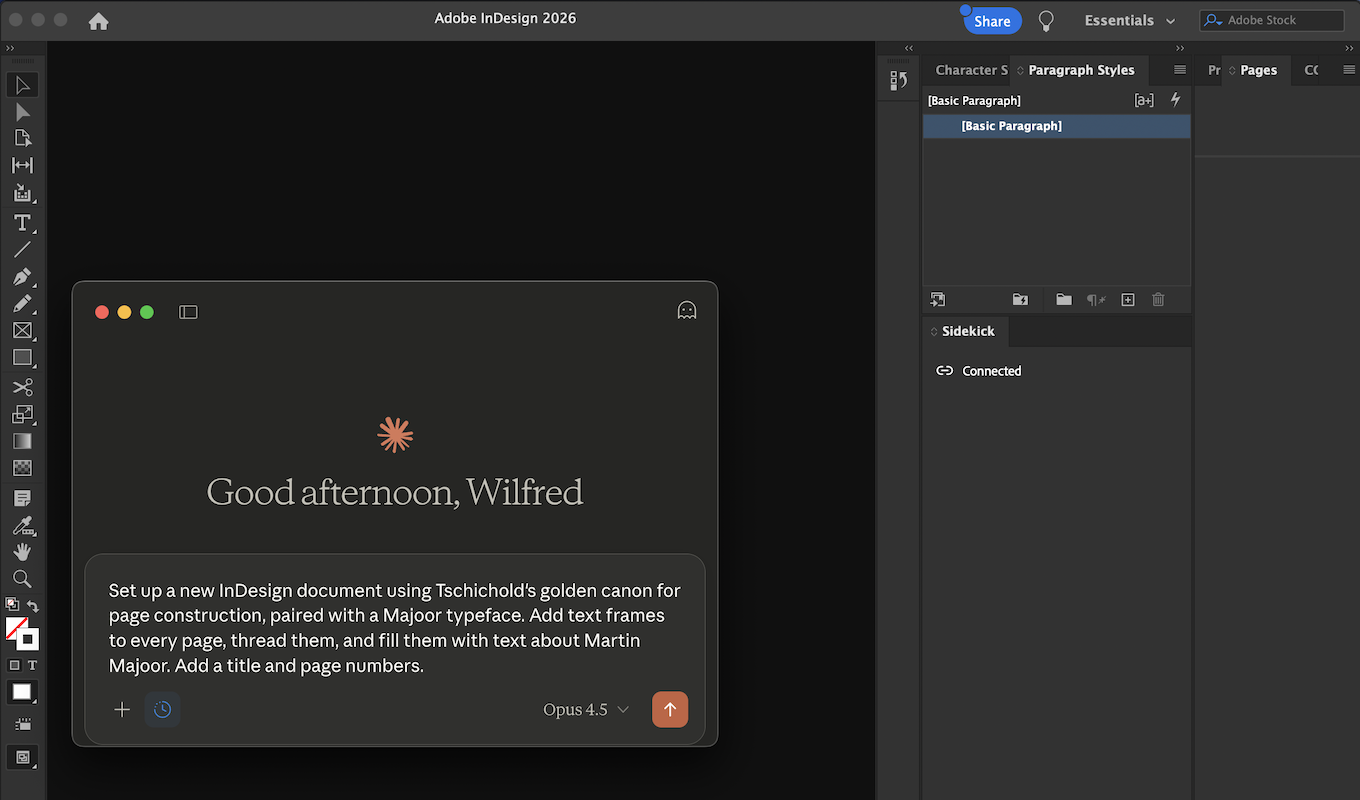Select the Type tool
The width and height of the screenshot is (1360, 800).
point(22,222)
